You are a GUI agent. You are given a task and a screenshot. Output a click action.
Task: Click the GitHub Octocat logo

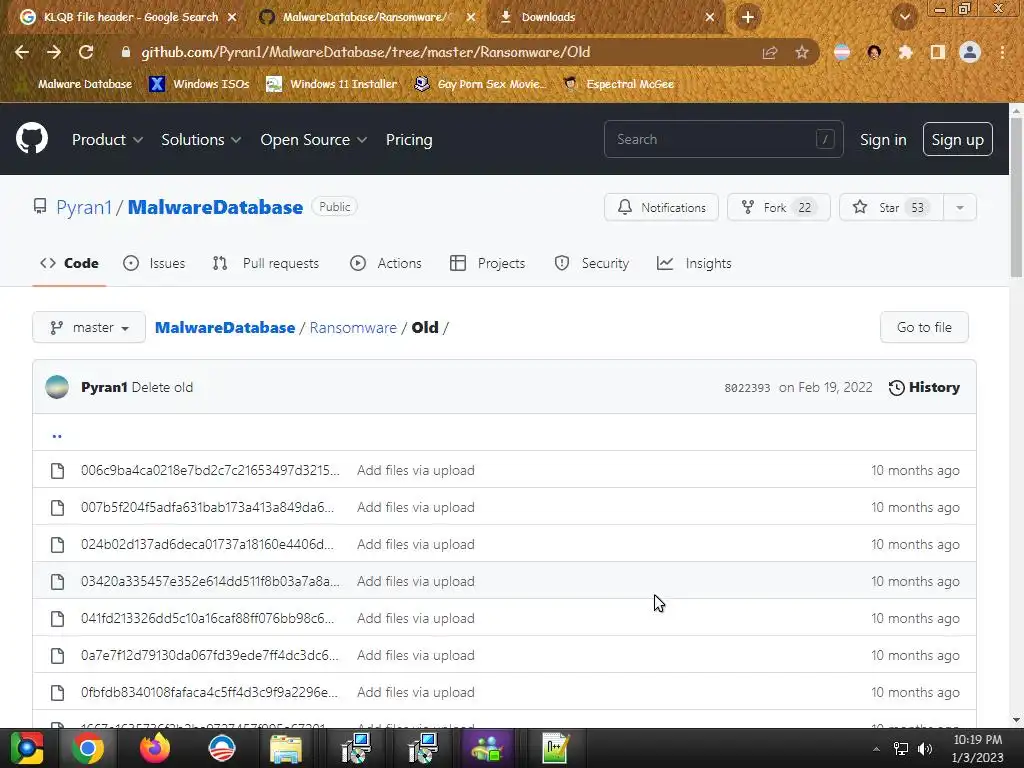(x=32, y=138)
